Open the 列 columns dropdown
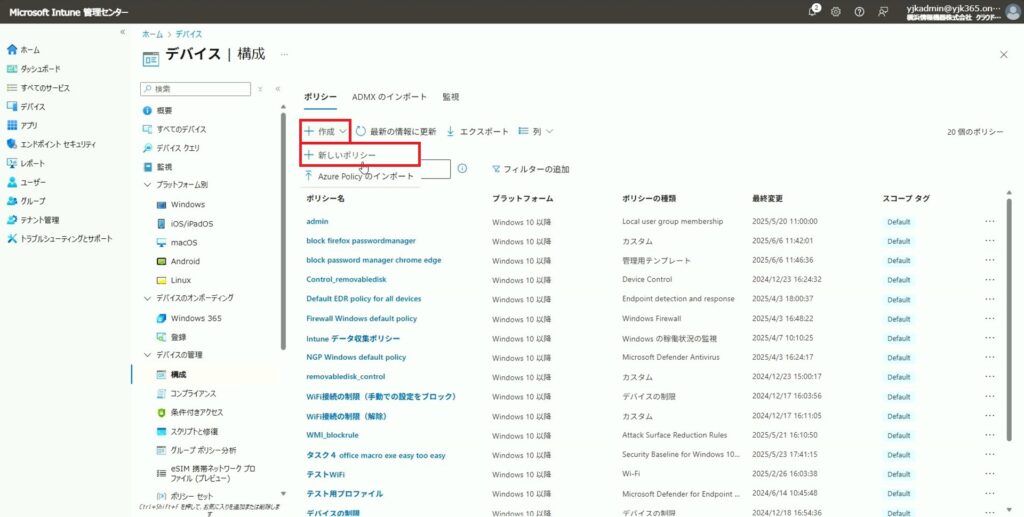 (536, 131)
